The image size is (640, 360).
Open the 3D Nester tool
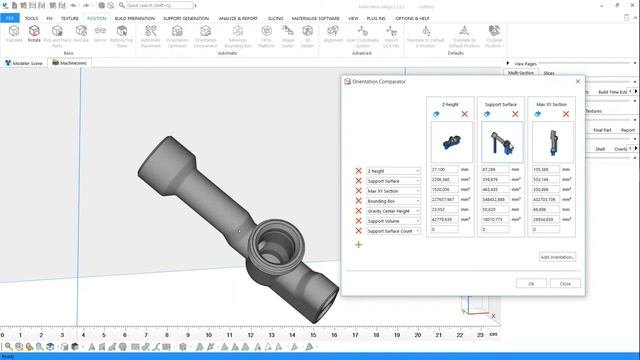tap(307, 36)
